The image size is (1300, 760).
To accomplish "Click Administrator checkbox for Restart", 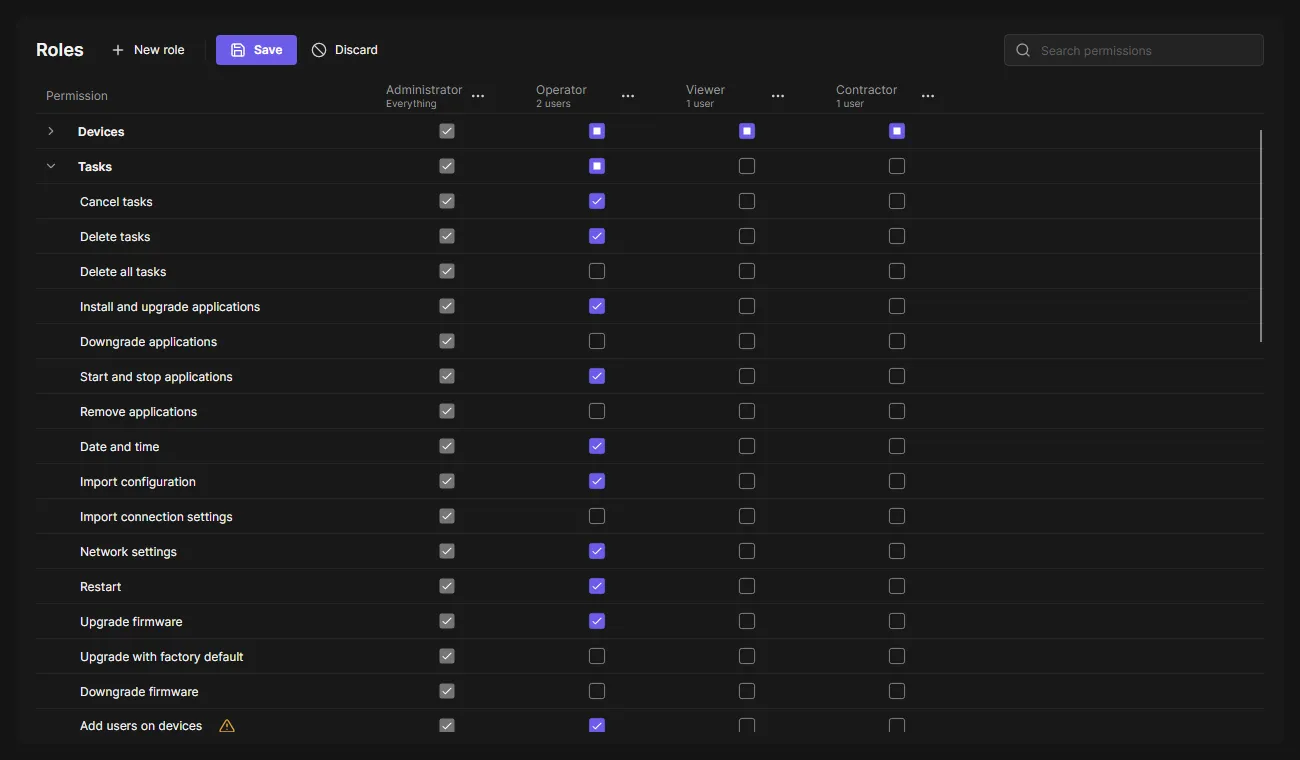I will (447, 586).
